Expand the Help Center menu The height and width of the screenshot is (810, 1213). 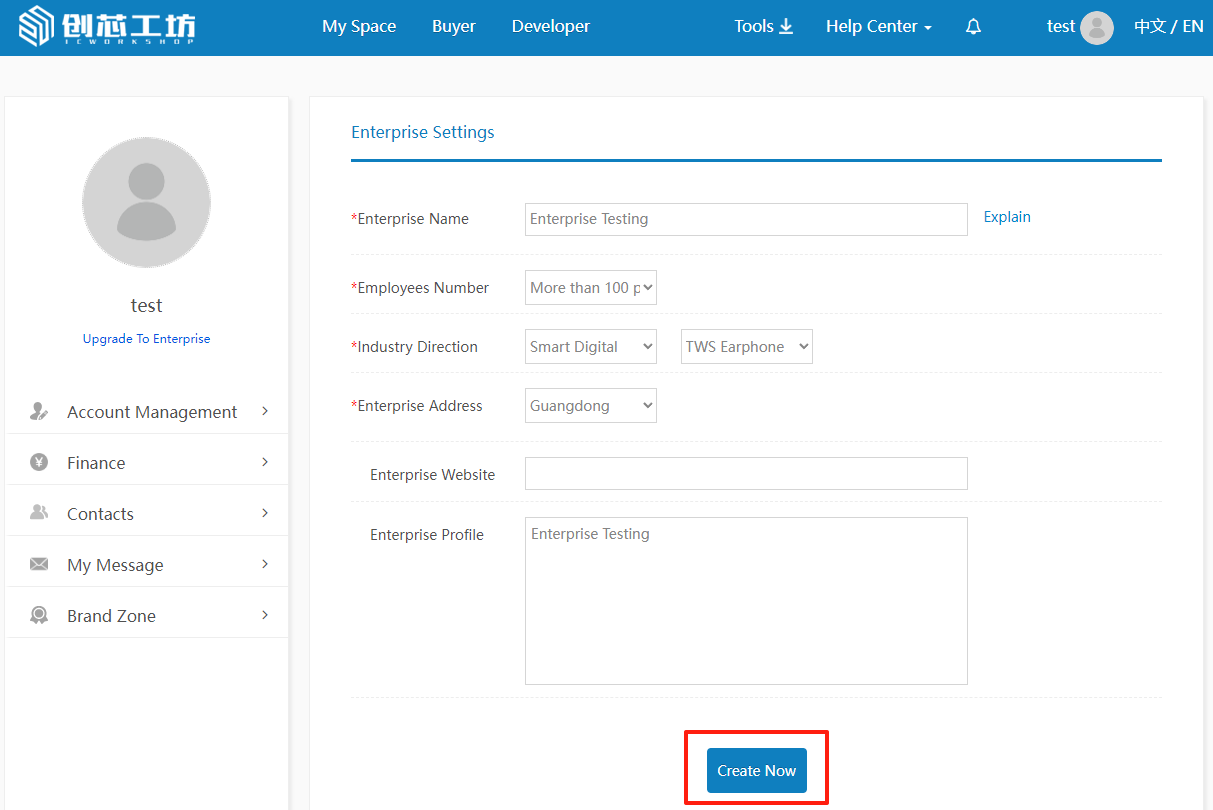coord(878,27)
